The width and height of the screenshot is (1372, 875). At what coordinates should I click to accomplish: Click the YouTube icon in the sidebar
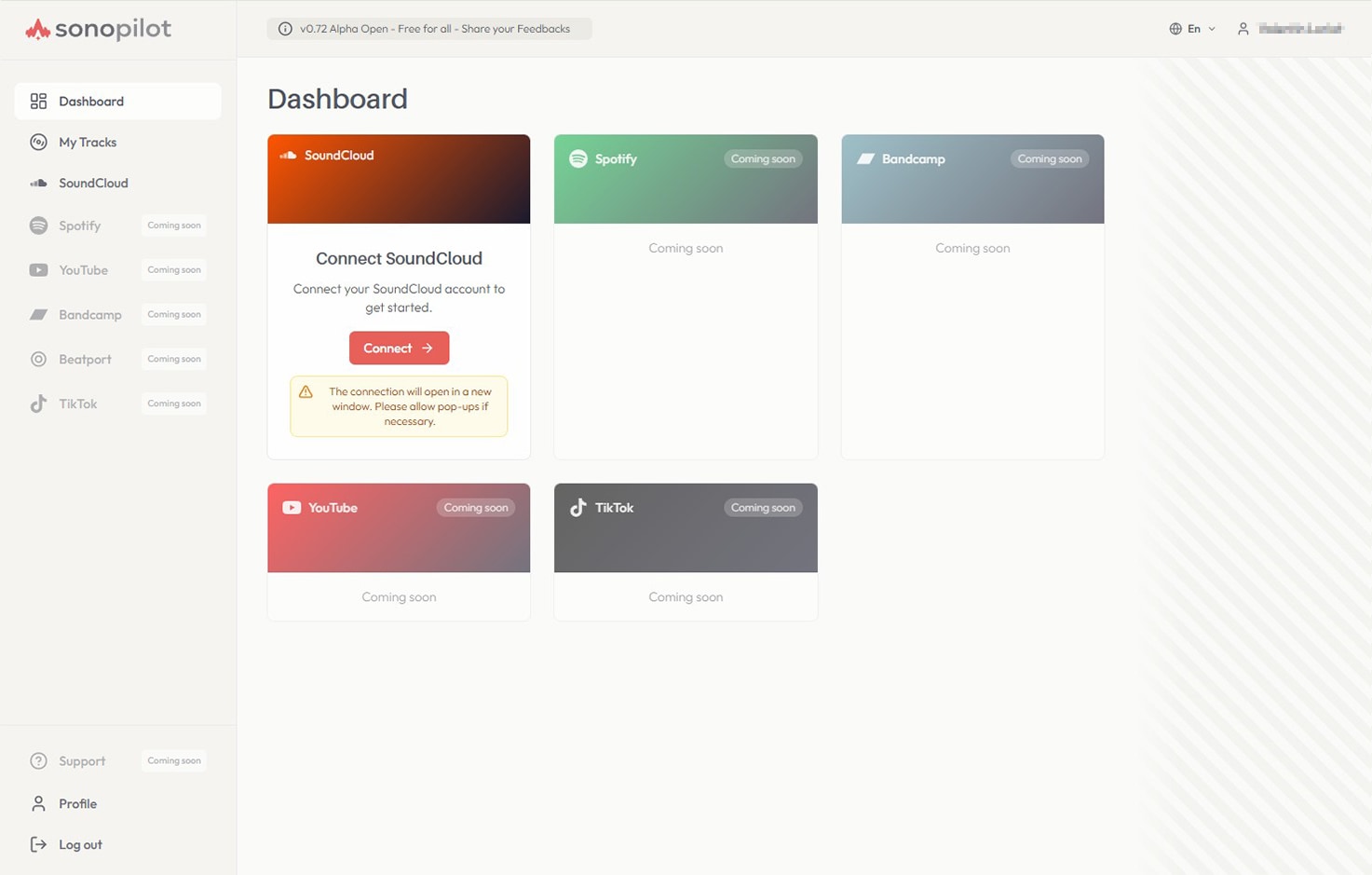tap(38, 269)
